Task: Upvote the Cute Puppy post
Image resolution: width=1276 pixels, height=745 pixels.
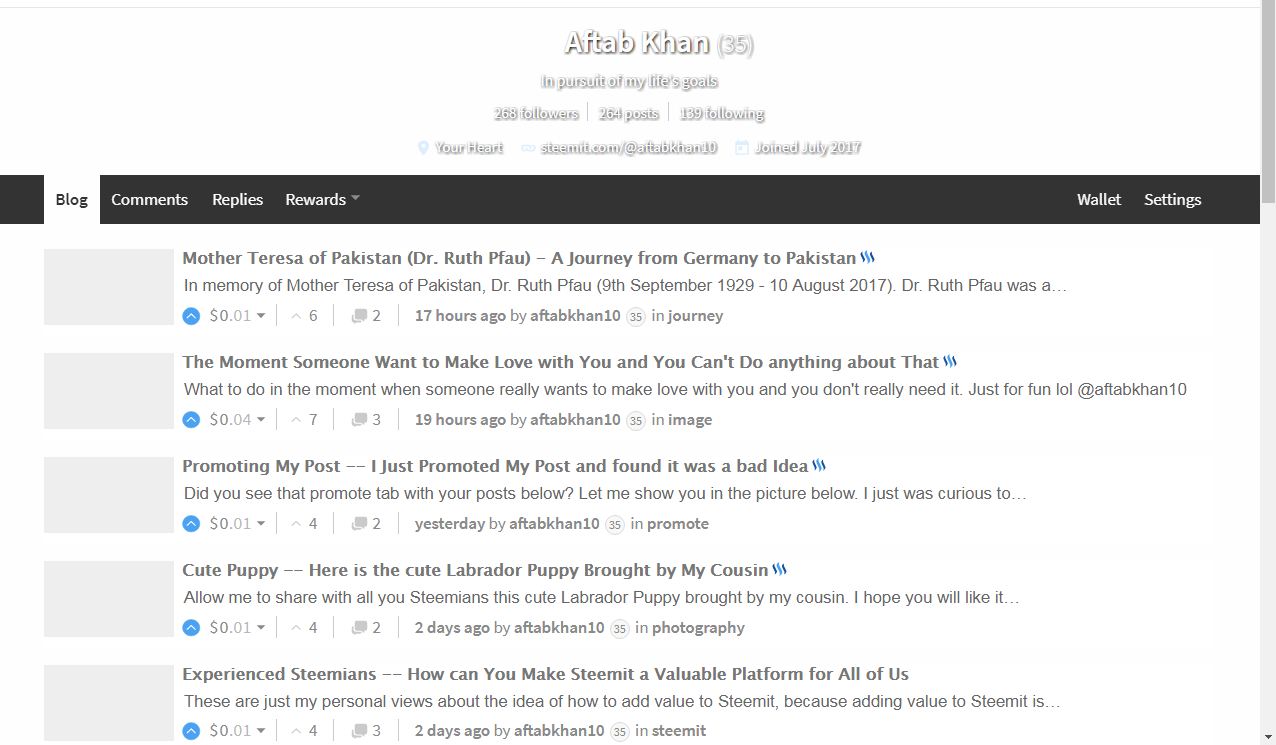Action: pos(191,628)
